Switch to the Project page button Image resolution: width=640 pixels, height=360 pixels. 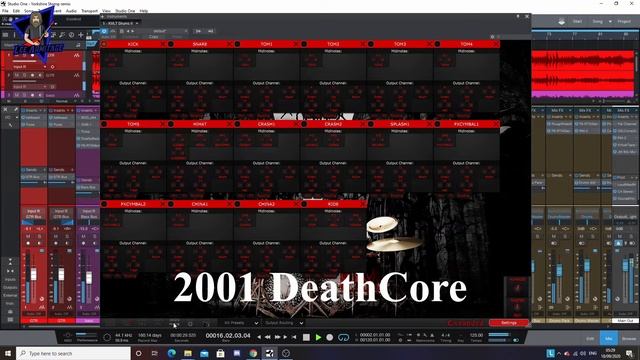[624, 21]
